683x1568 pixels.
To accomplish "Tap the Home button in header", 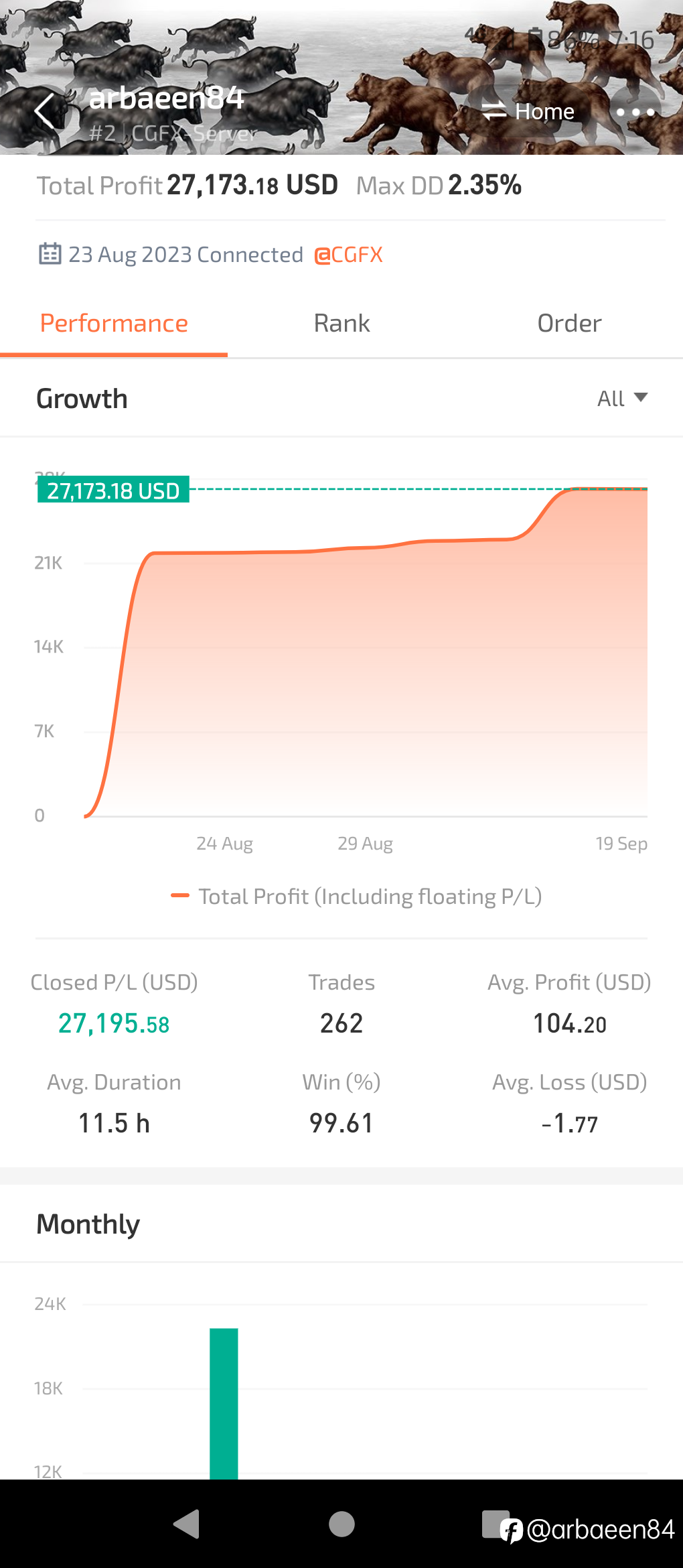I will (528, 111).
